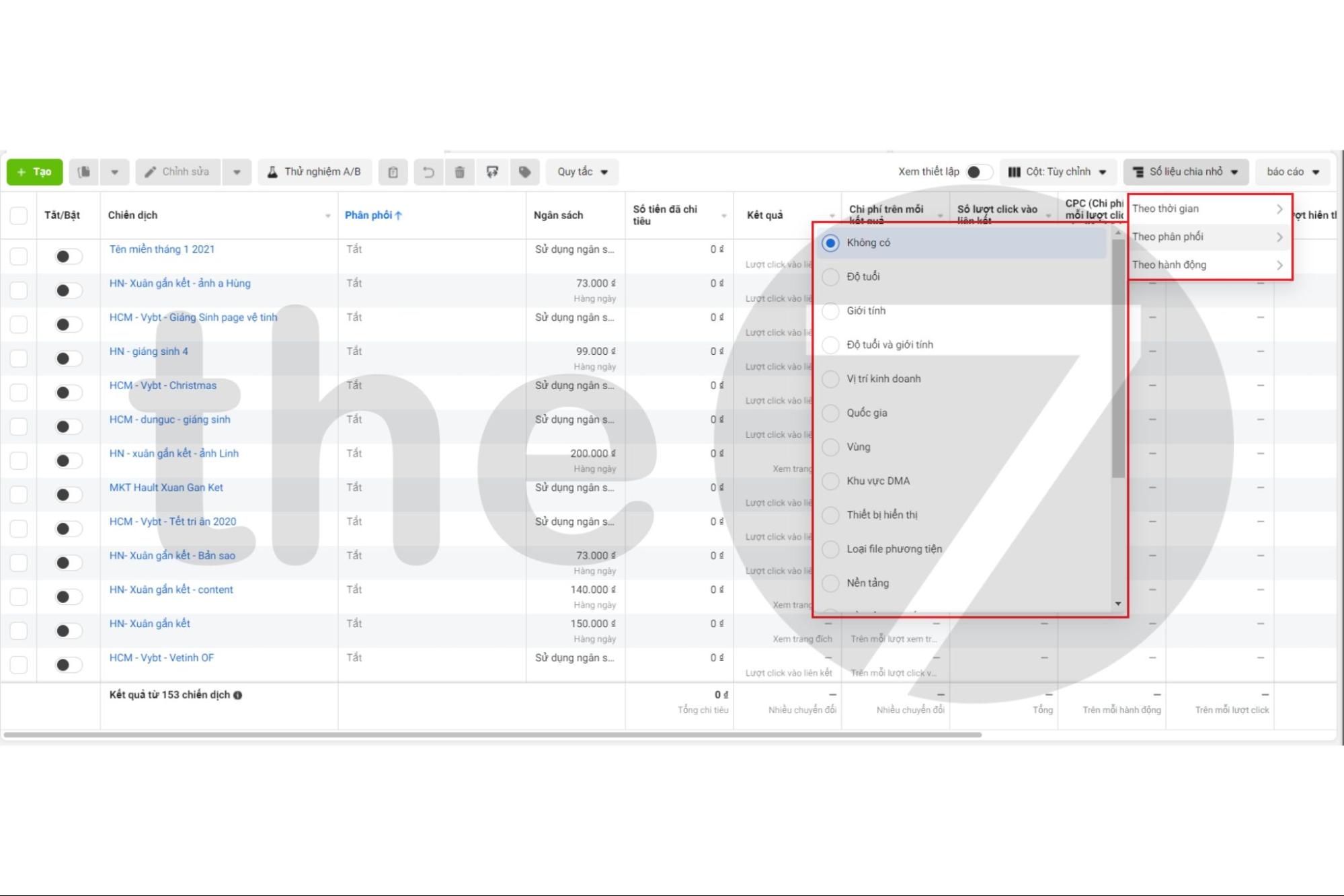The width and height of the screenshot is (1344, 896).
Task: Check the box for Tên miền tháng 1 2021
Action: [19, 256]
